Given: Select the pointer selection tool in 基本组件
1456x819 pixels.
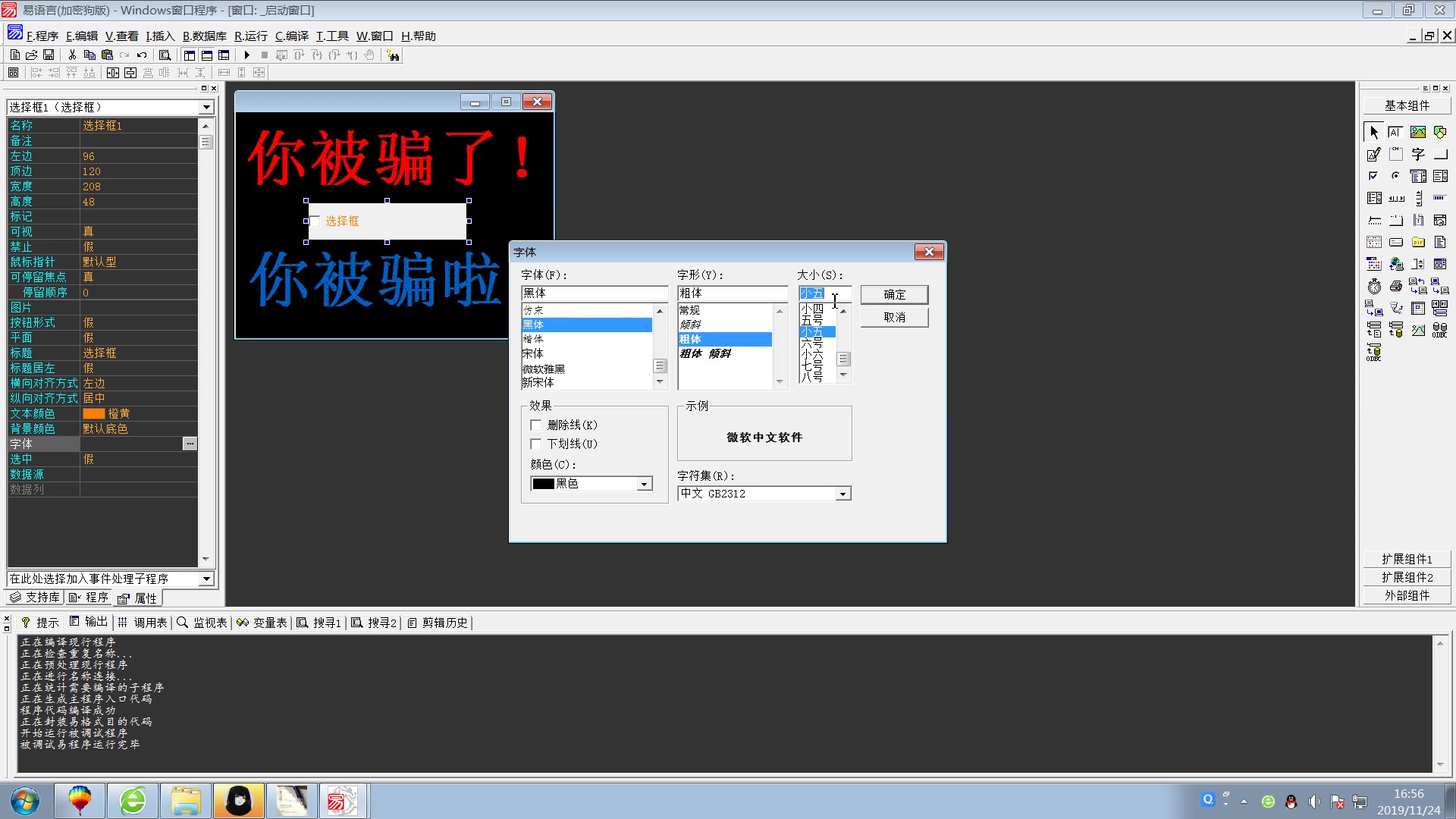Looking at the screenshot, I should [1374, 133].
